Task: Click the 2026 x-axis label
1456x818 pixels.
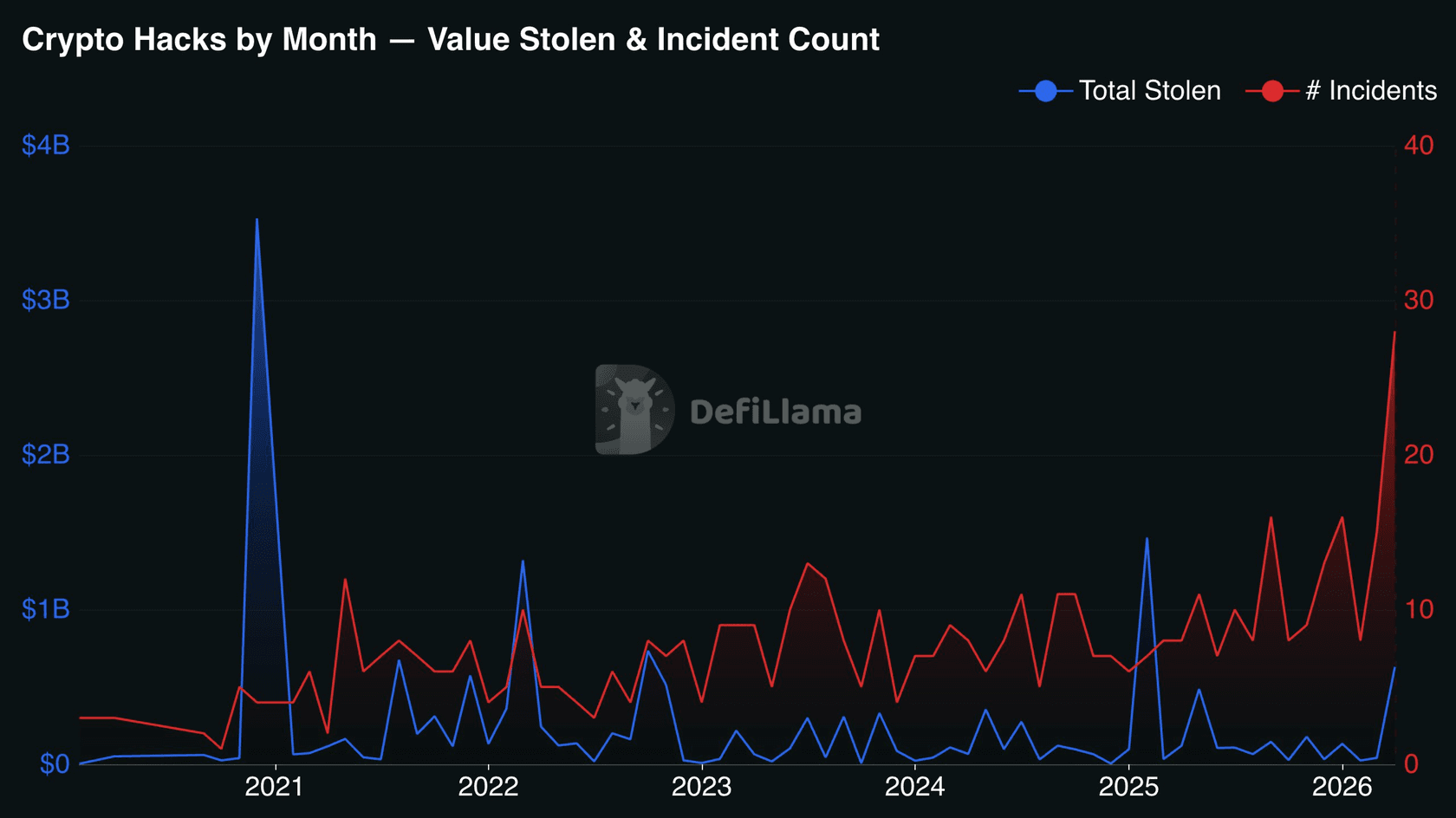Action: 1342,787
